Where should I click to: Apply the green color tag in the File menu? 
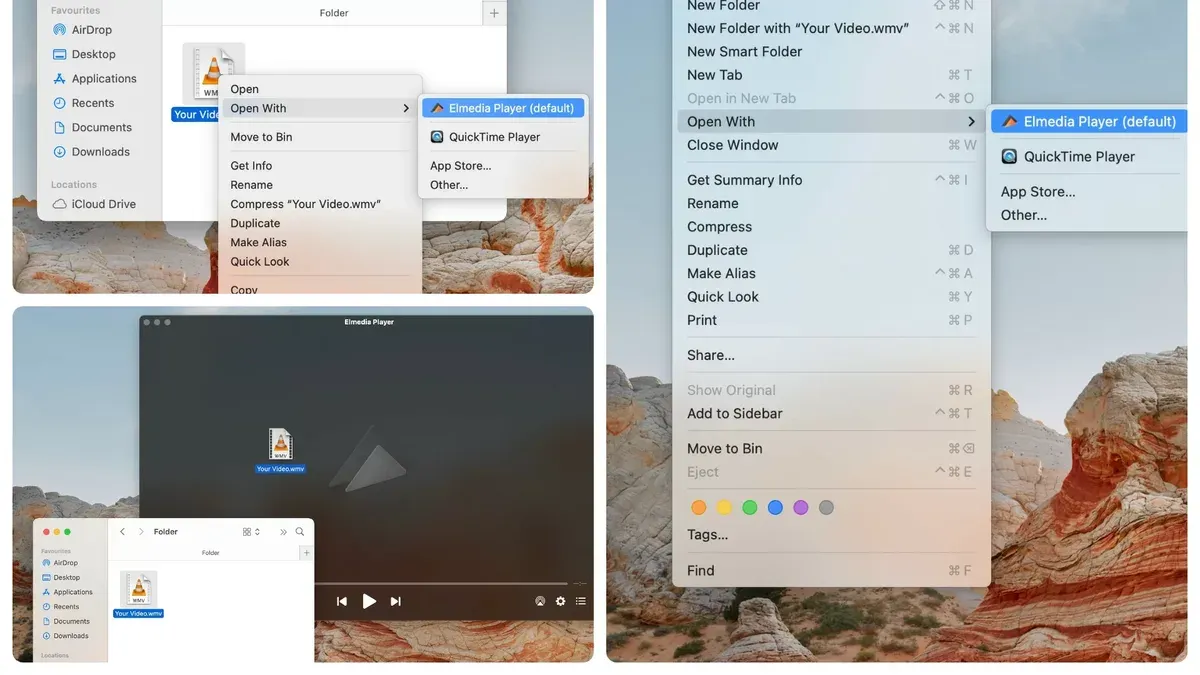[x=750, y=508]
